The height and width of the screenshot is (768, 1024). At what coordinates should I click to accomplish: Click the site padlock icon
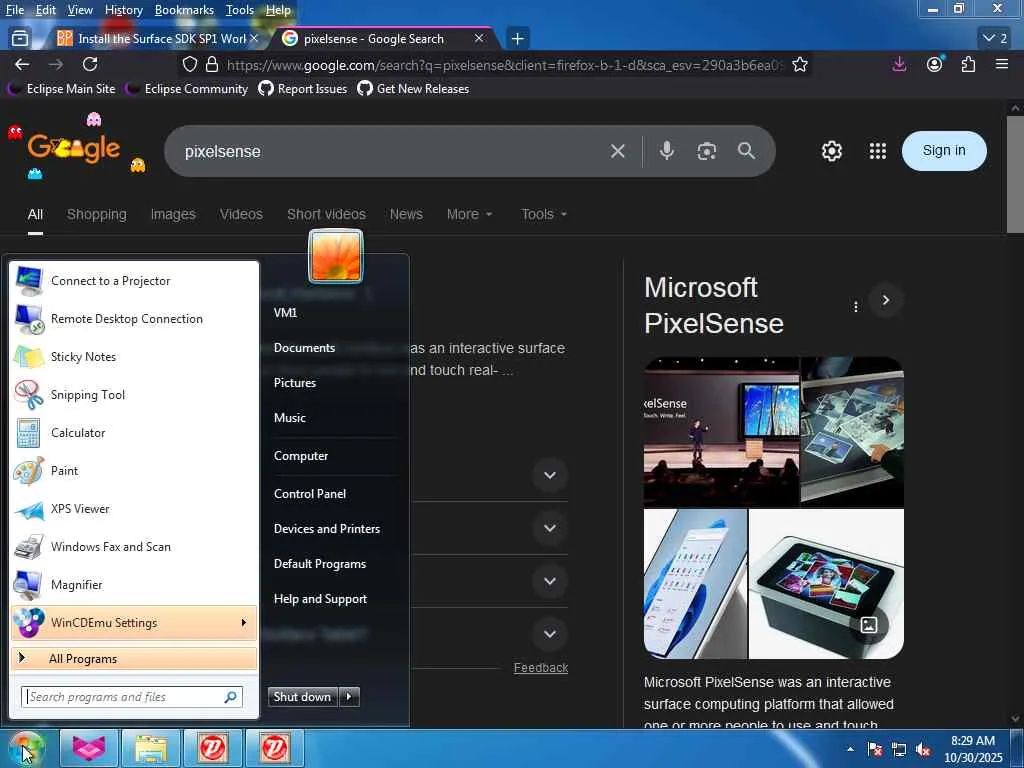coord(212,64)
